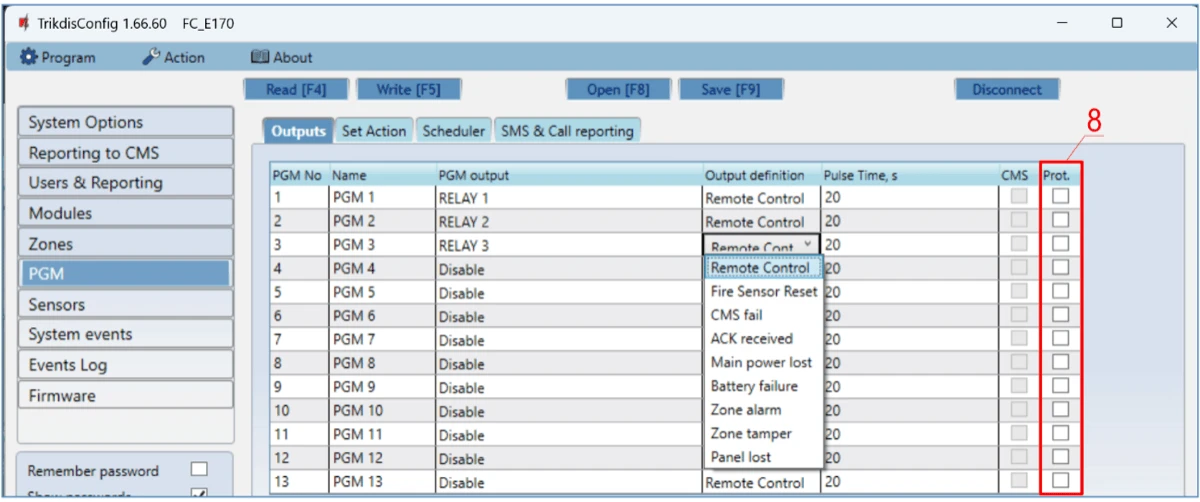Image resolution: width=1200 pixels, height=502 pixels.
Task: Collapse the PGM 3 Output definition dropdown
Action: (807, 246)
